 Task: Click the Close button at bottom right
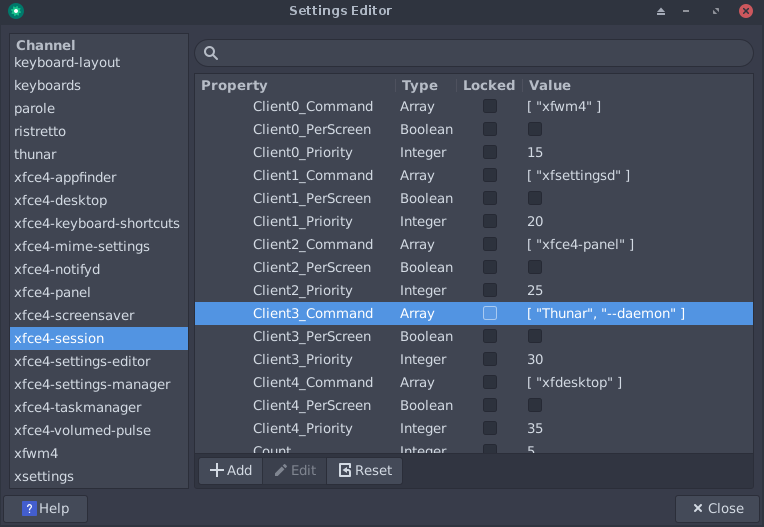716,508
